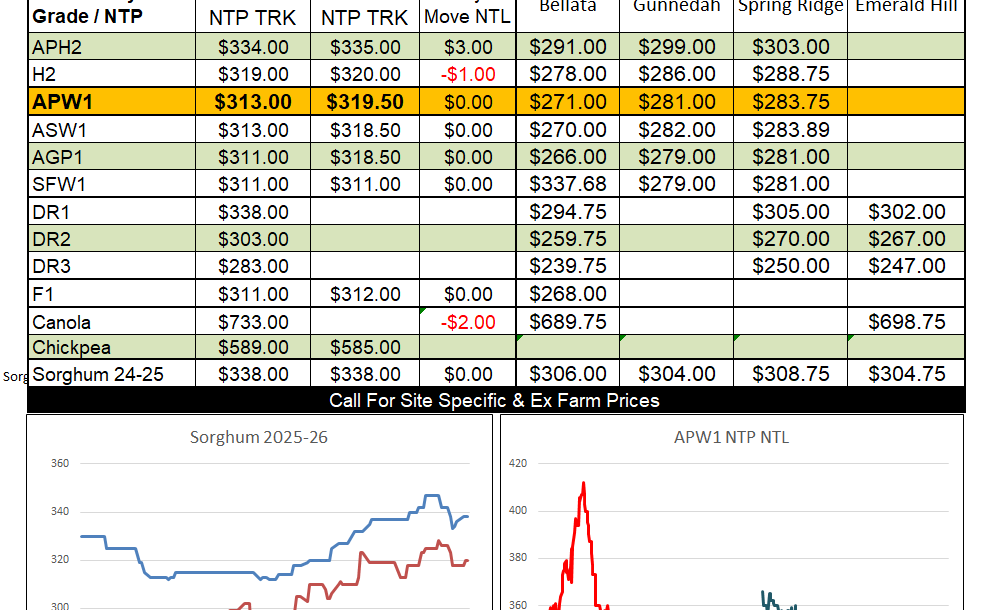The height and width of the screenshot is (610, 996).
Task: Select the Sorghum 24-25 row label
Action: coord(98,374)
